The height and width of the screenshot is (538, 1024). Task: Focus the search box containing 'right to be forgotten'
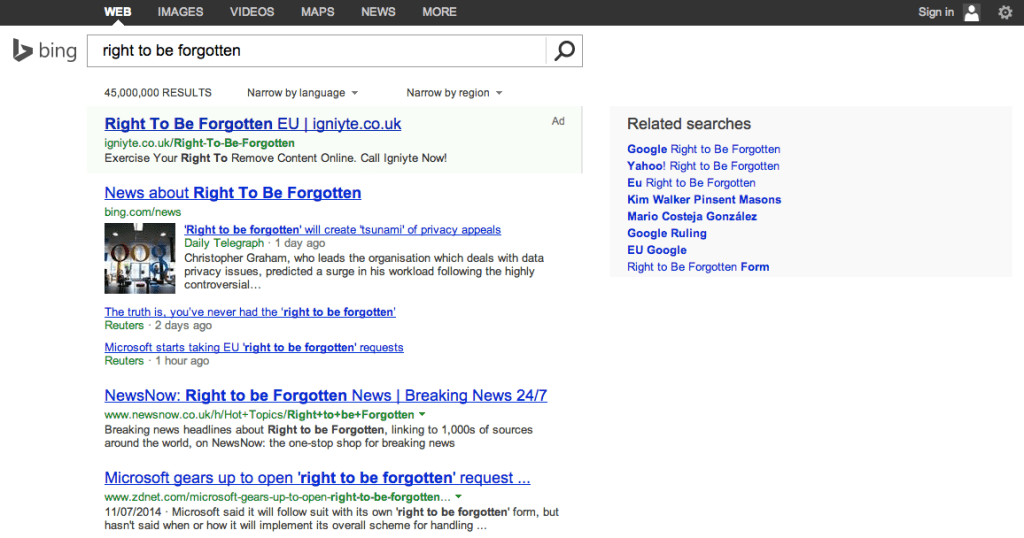pos(317,51)
